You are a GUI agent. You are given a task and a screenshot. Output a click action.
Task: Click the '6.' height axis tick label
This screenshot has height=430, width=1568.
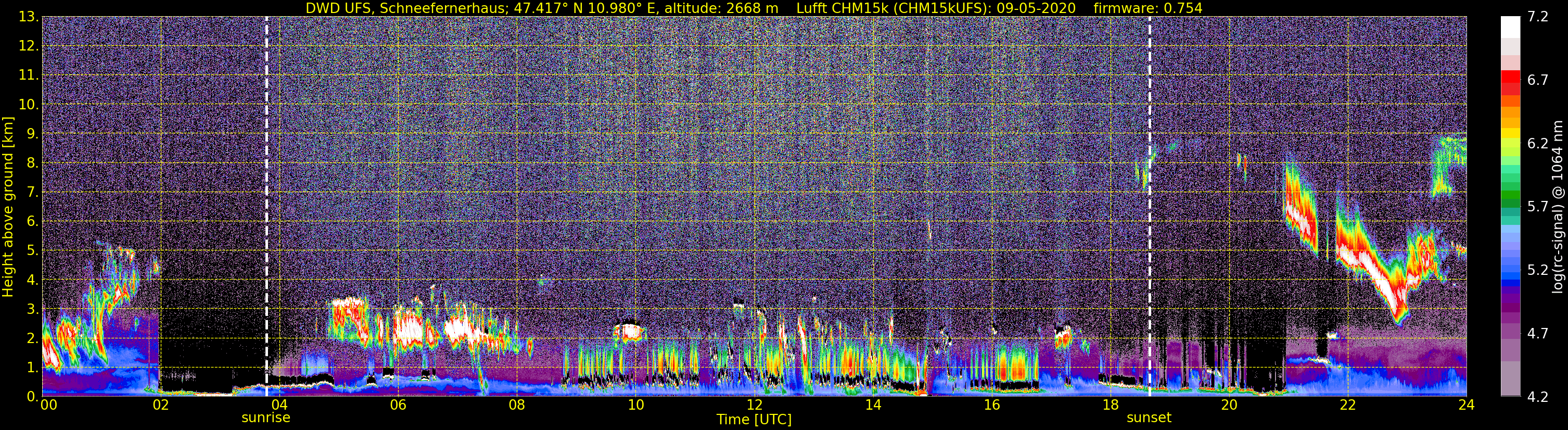coord(33,221)
